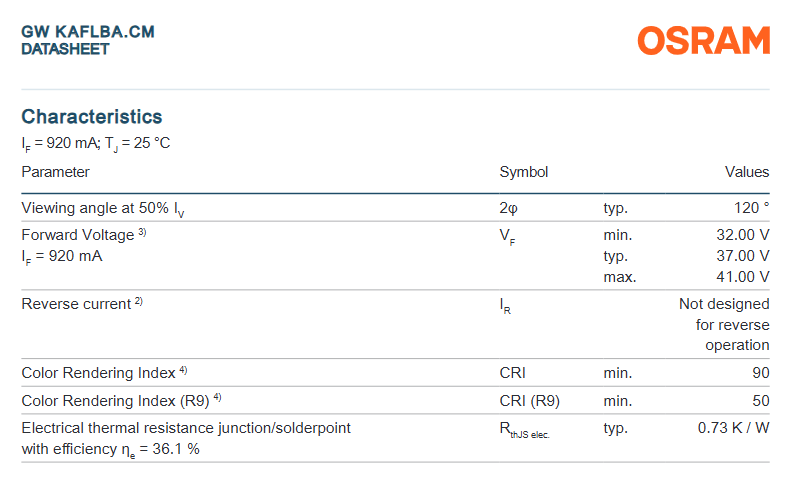This screenshot has height=478, width=787.
Task: Click the 2φ viewing angle symbol
Action: coord(509,208)
